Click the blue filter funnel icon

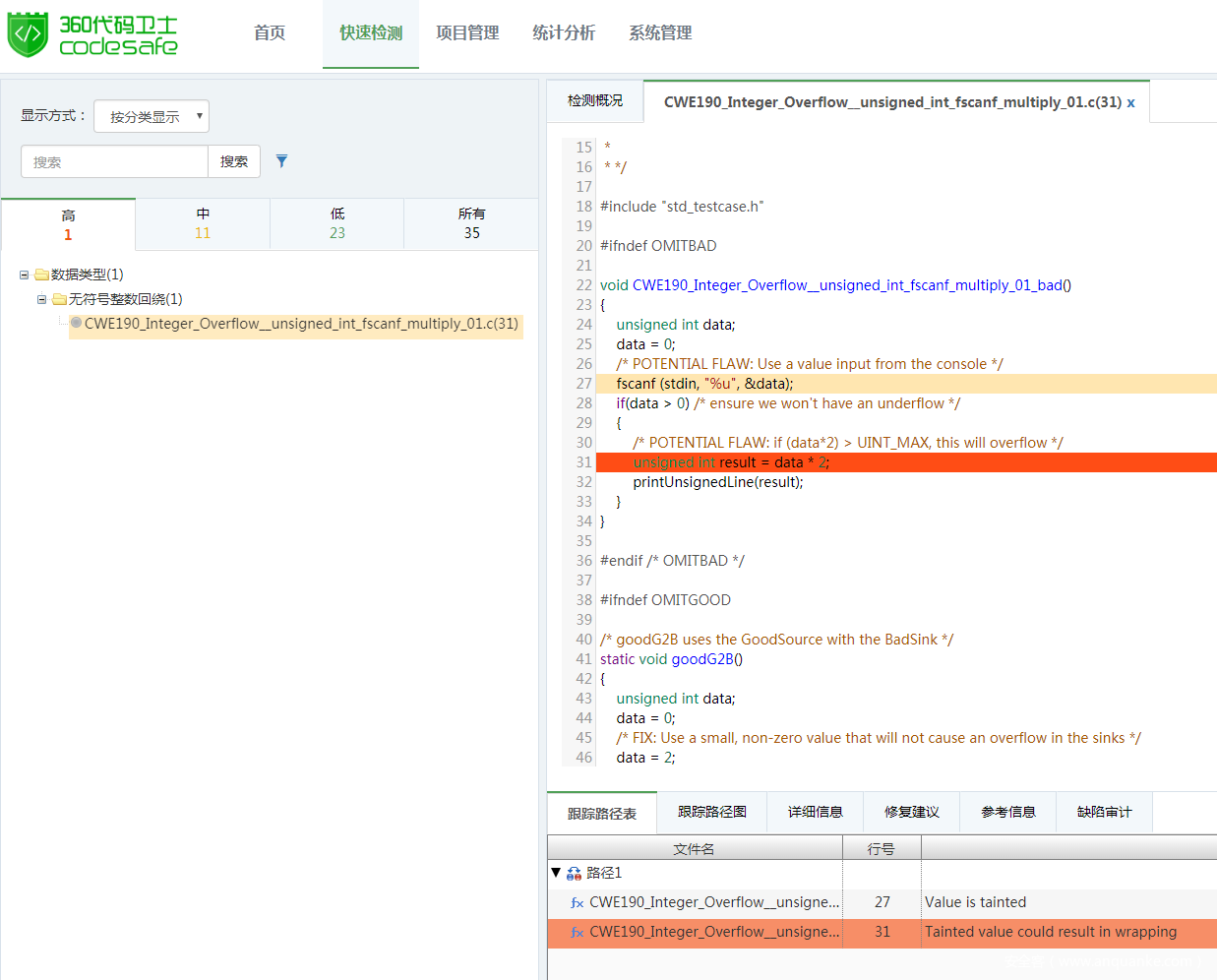(281, 161)
